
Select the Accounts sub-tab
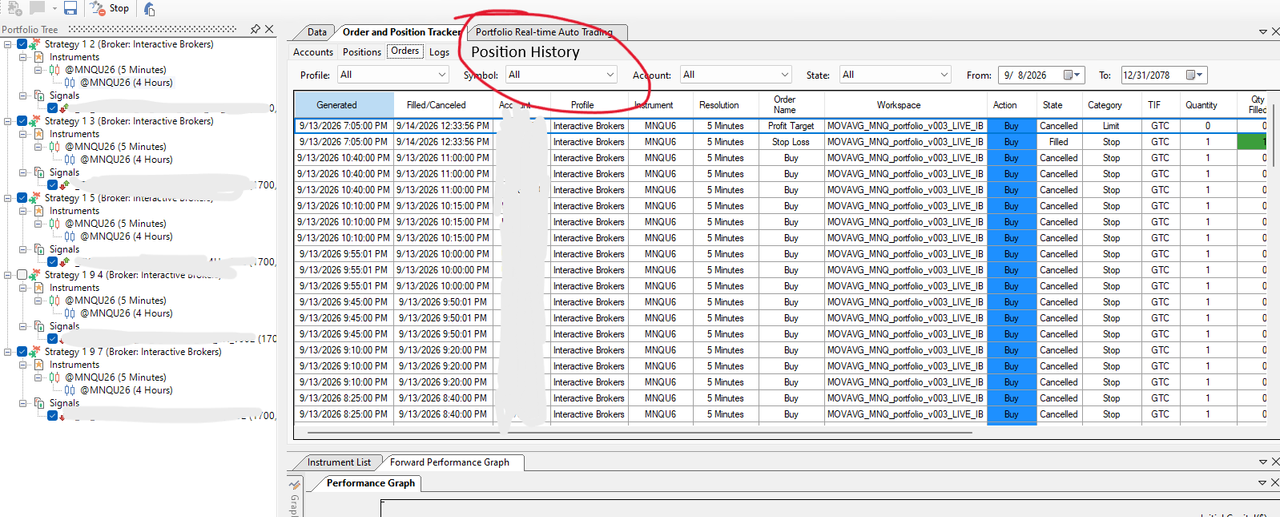pyautogui.click(x=313, y=52)
